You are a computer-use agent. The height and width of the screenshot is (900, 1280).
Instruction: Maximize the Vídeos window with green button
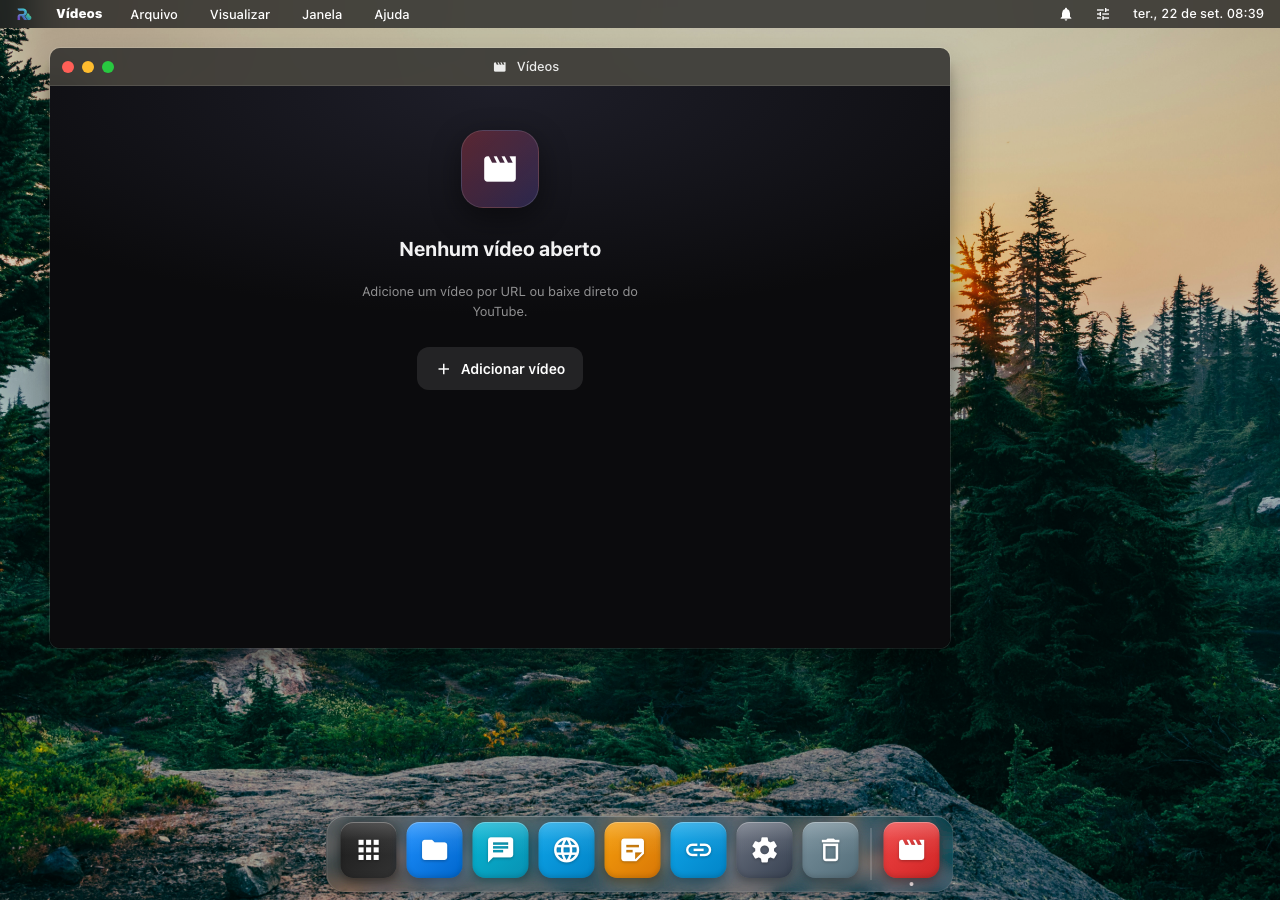tap(108, 67)
